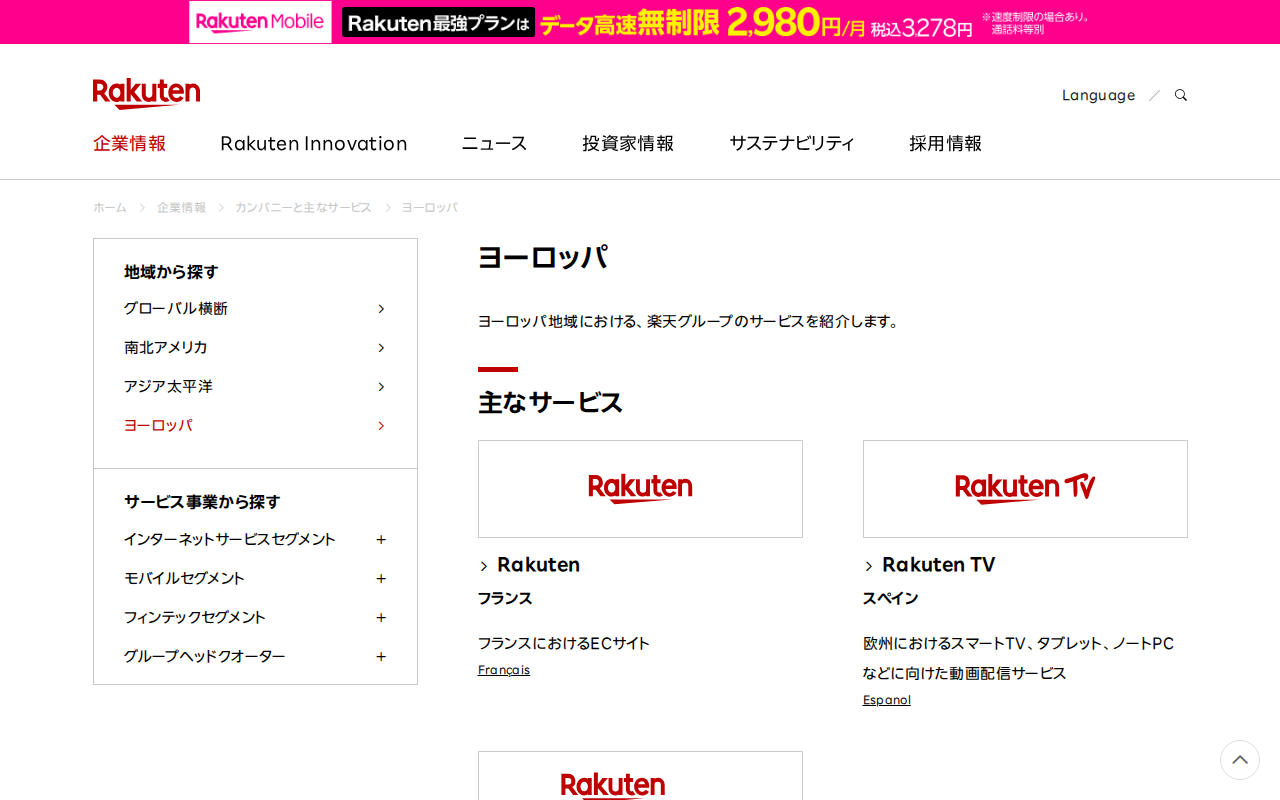The image size is (1280, 800).
Task: Click the フランス country label
Action: [505, 598]
